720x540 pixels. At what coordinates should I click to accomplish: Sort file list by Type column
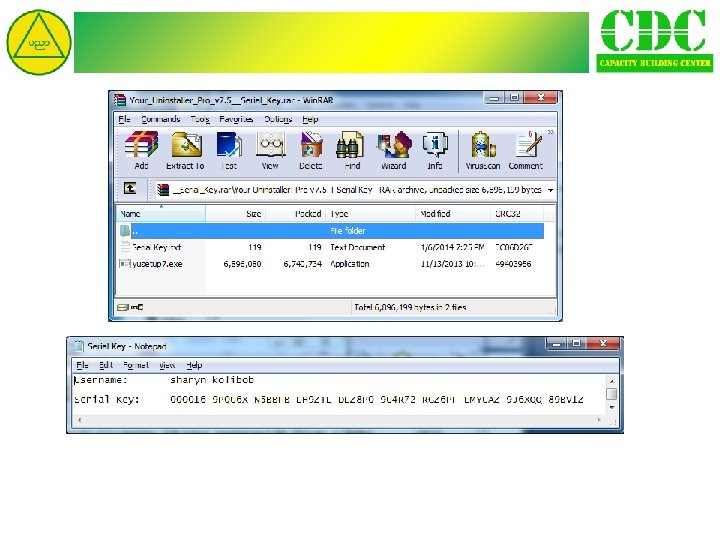(371, 214)
